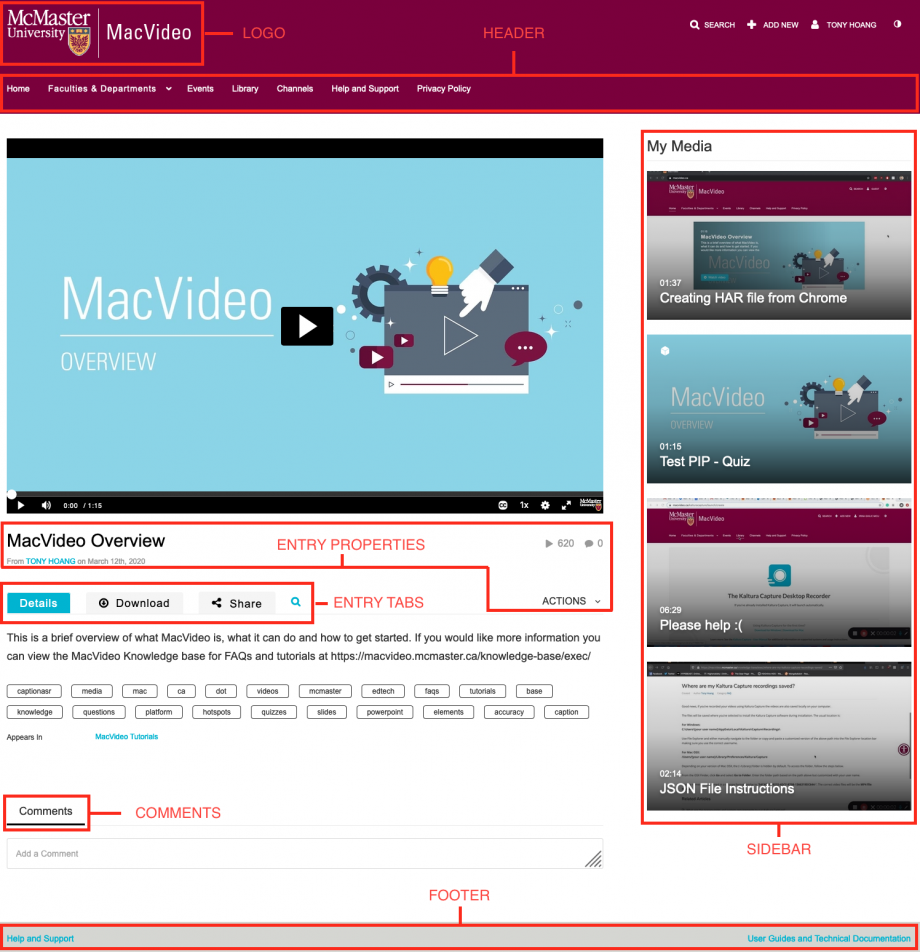Click the McMaster University MacVideo logo
The width and height of the screenshot is (920, 952).
[x=100, y=33]
